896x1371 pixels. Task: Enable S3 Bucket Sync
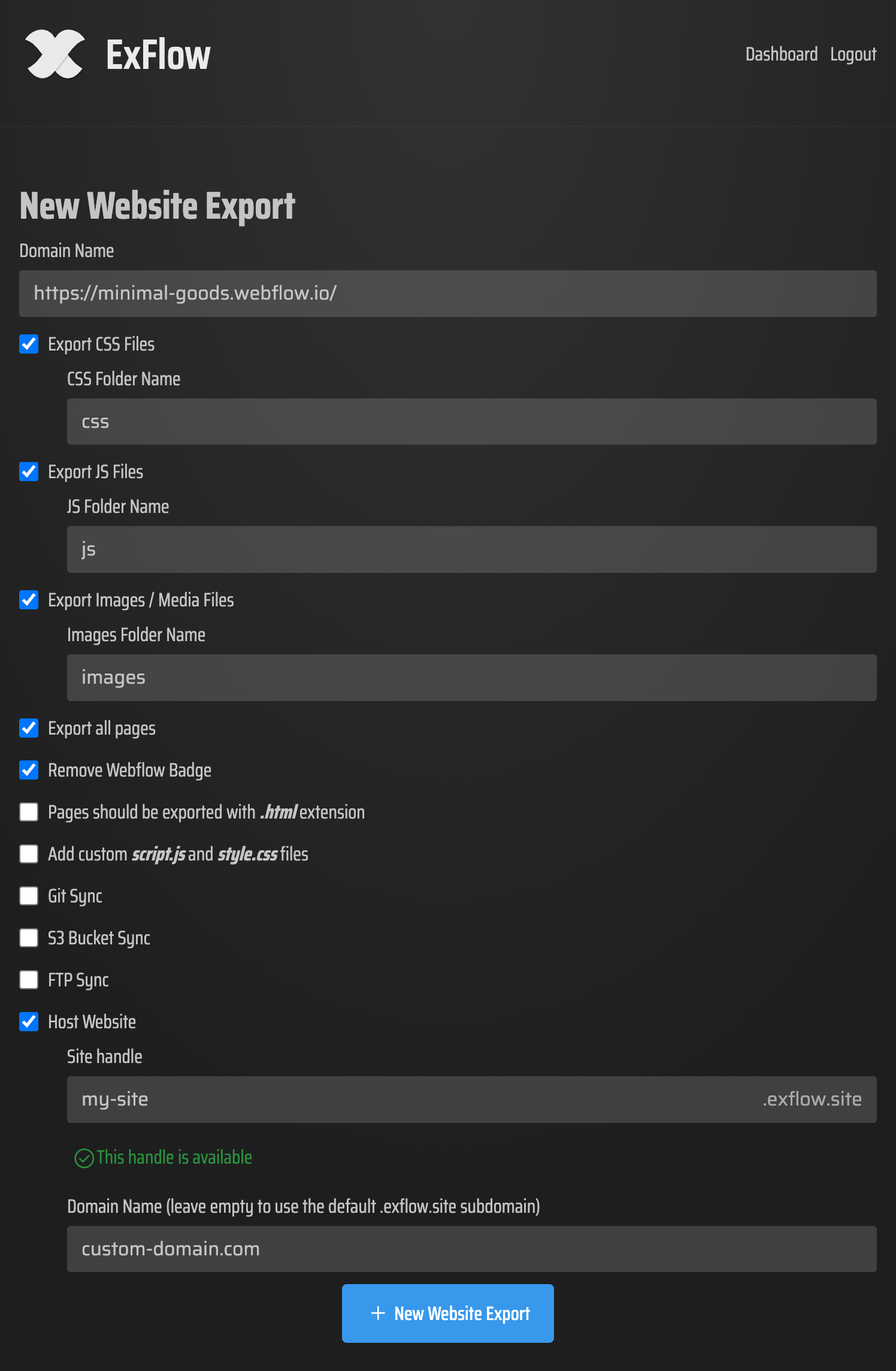point(28,938)
